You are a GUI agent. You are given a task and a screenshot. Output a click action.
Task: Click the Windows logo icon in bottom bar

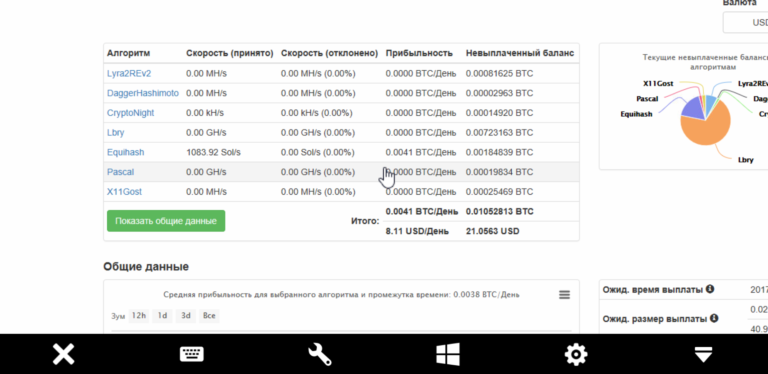[448, 354]
